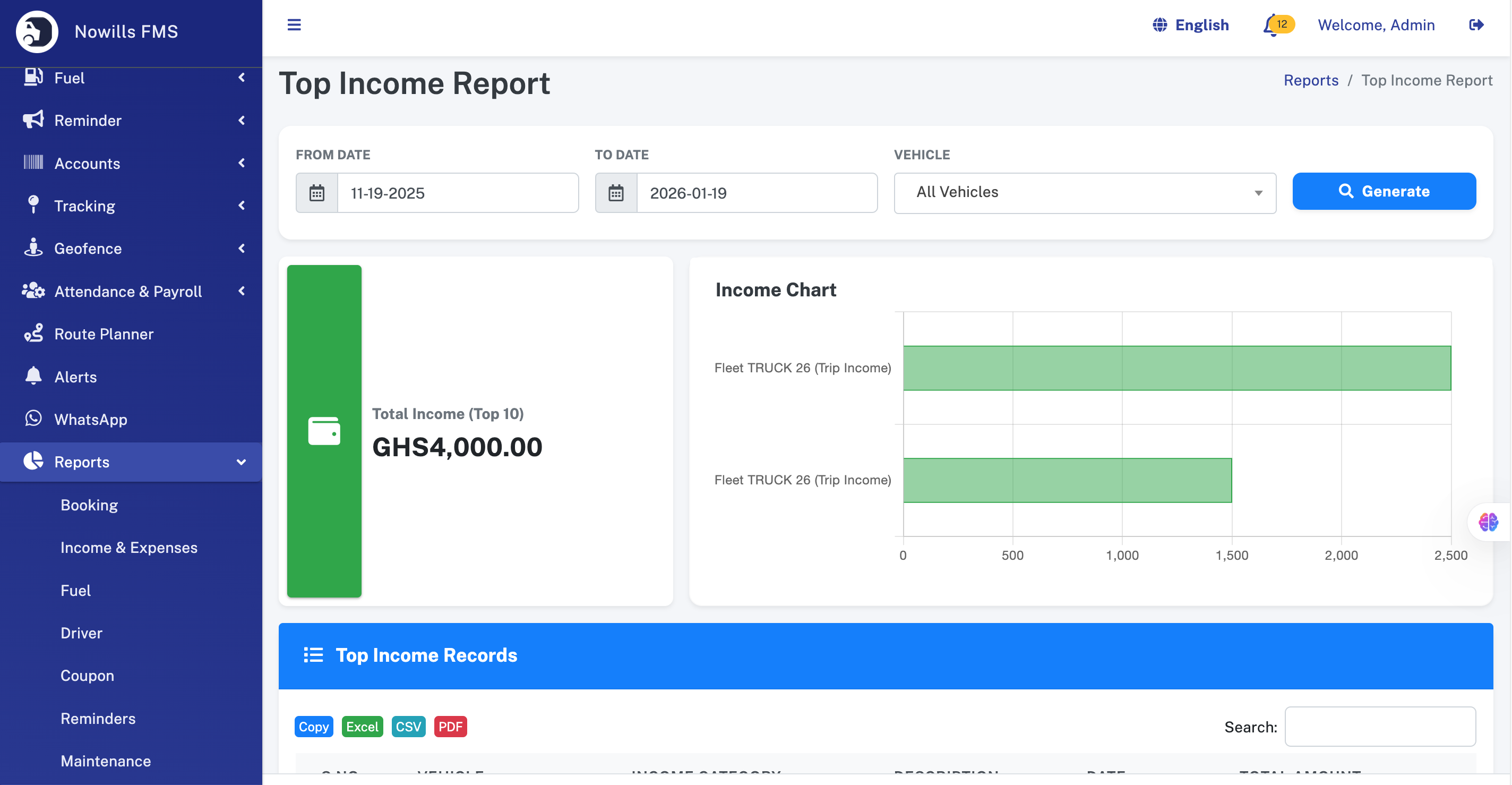Open the WhatsApp sidebar item
Screen dimensions: 1512x785
[x=90, y=419]
